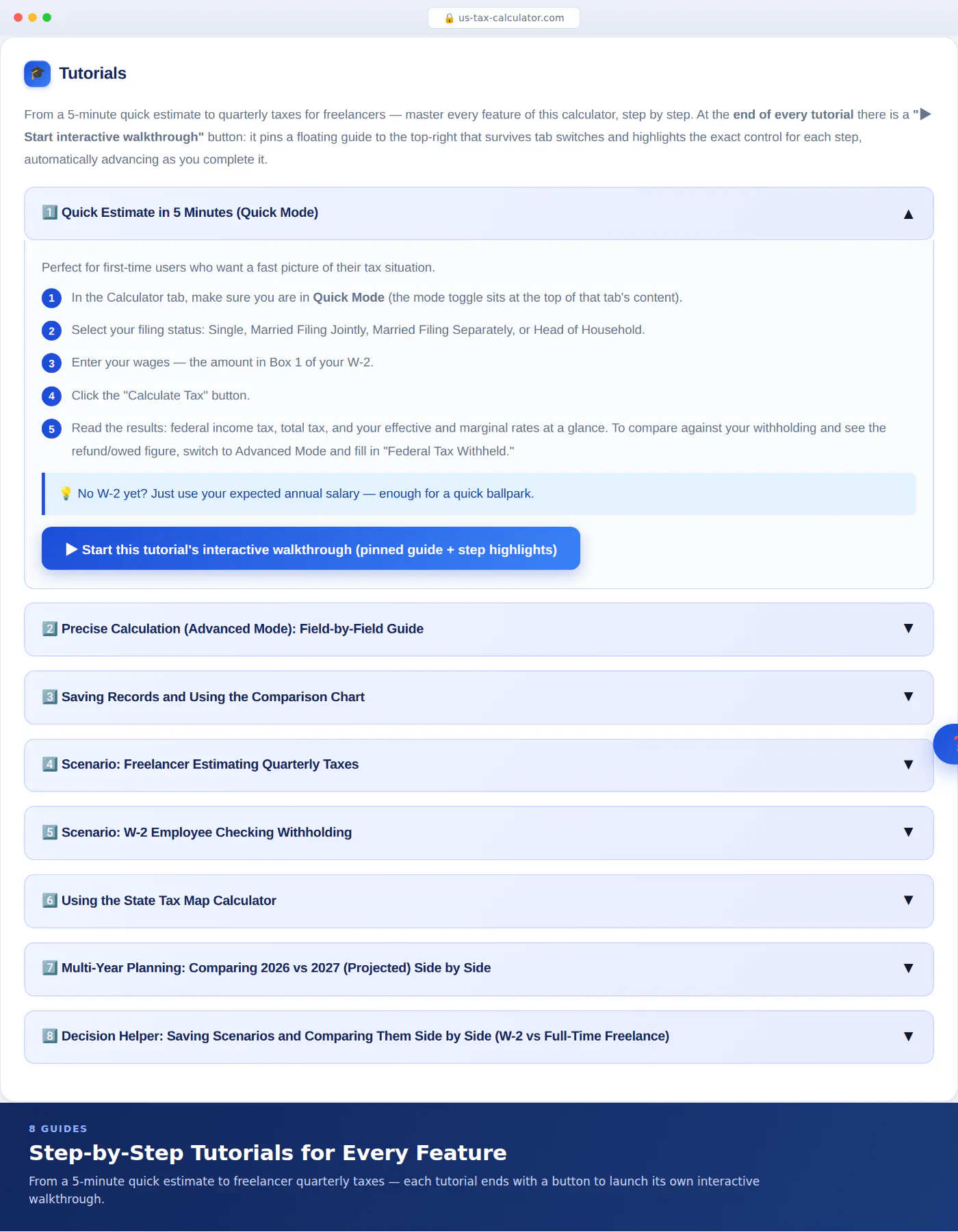
Task: Click title "Scenario: W-2 Employee Checking Withholding"
Action: pos(207,833)
